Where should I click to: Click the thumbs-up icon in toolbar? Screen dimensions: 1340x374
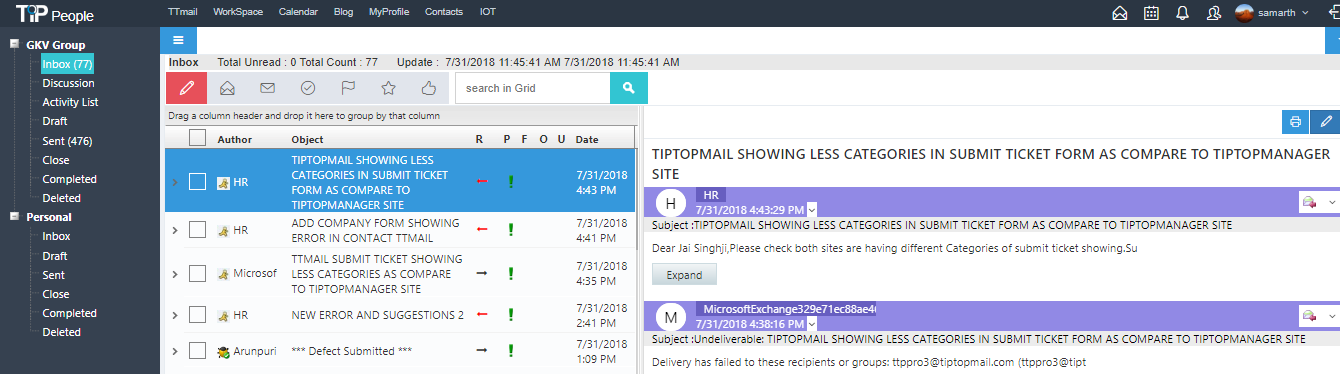pyautogui.click(x=429, y=88)
